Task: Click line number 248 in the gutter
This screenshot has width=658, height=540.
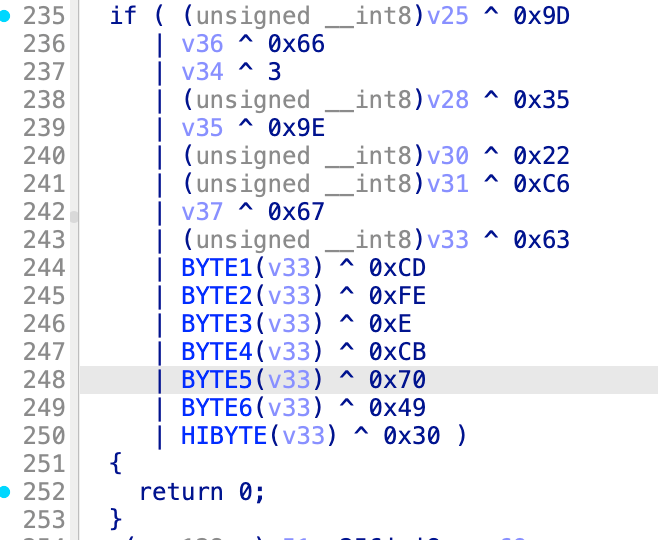Action: 44,380
